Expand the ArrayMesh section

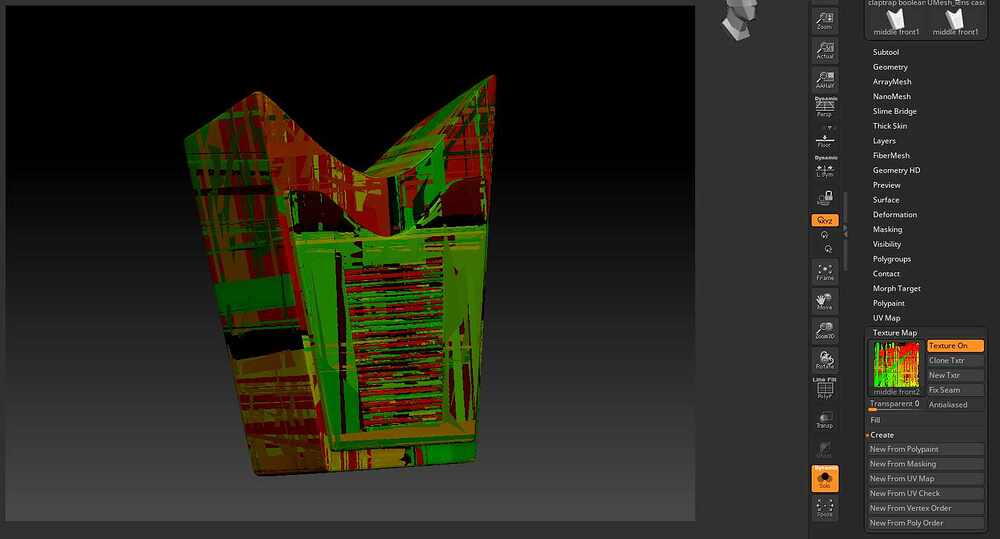pos(892,82)
